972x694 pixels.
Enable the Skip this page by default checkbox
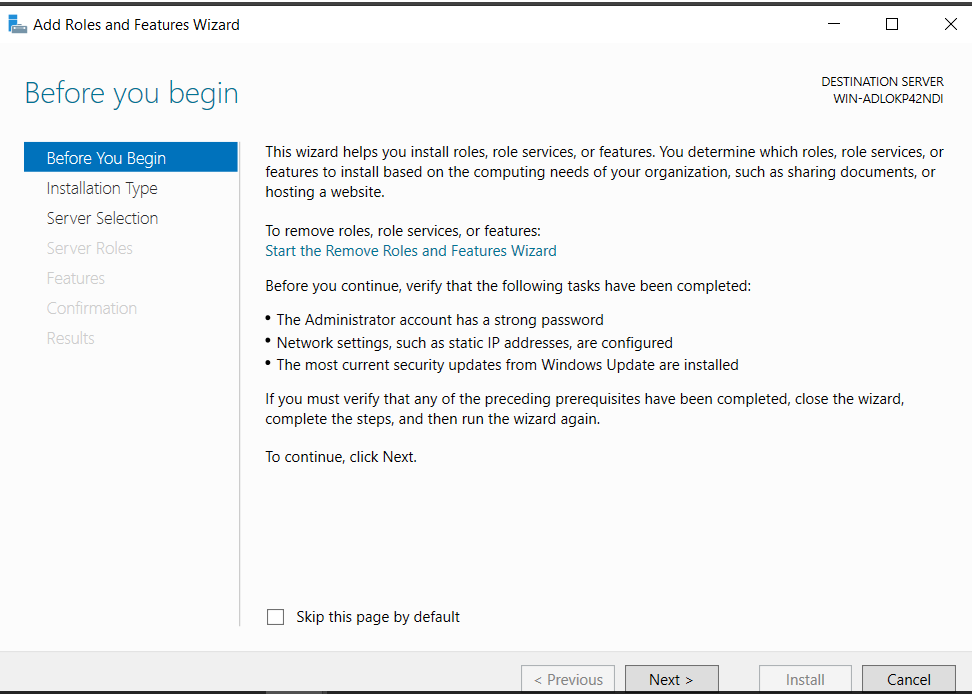[276, 617]
